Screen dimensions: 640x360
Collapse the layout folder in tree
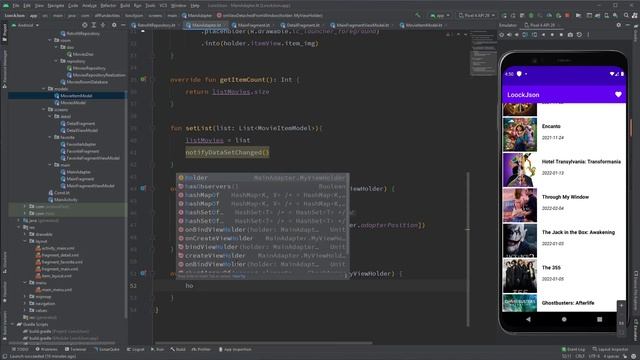[25, 241]
